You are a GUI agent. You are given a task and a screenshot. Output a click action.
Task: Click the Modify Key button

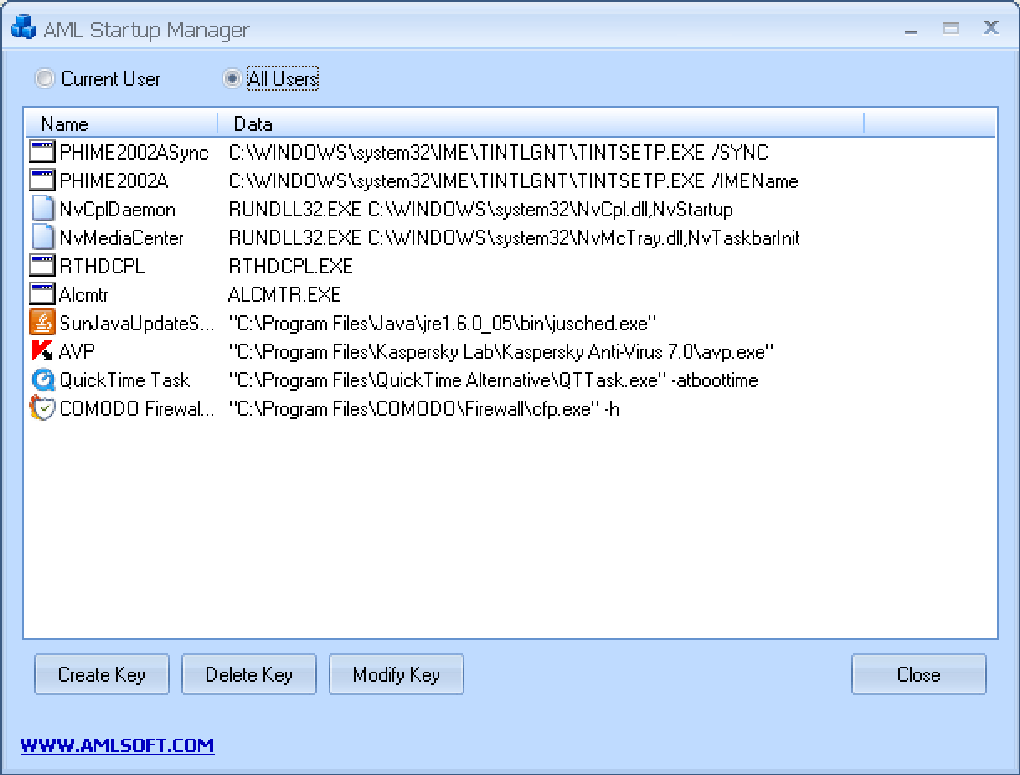[396, 674]
